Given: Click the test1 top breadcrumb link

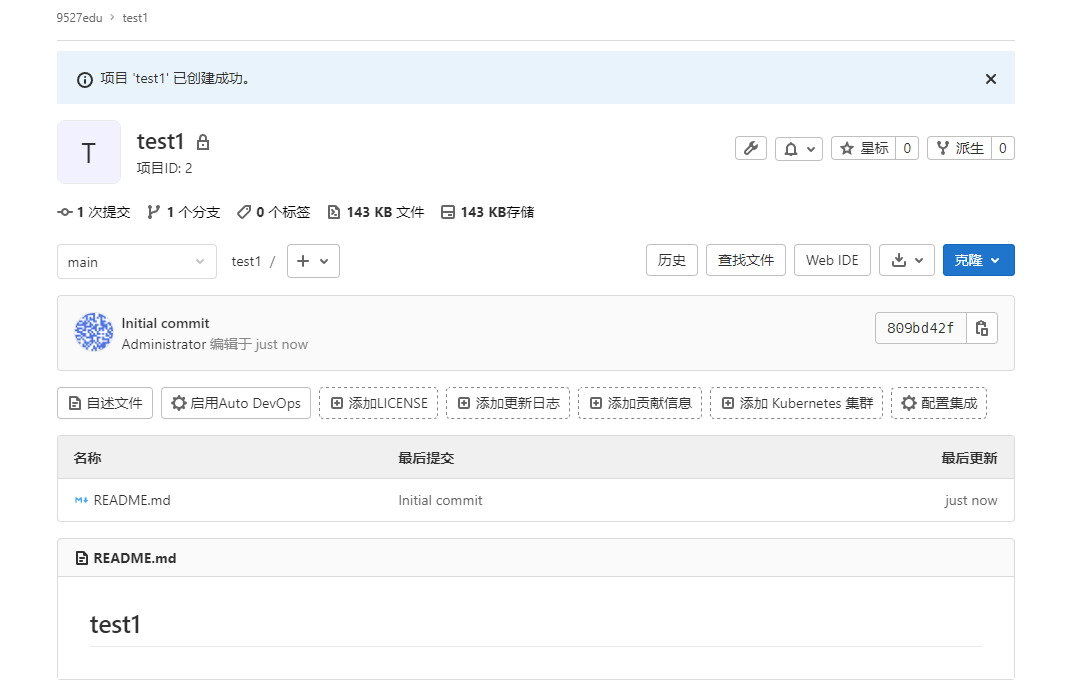Looking at the screenshot, I should (135, 18).
